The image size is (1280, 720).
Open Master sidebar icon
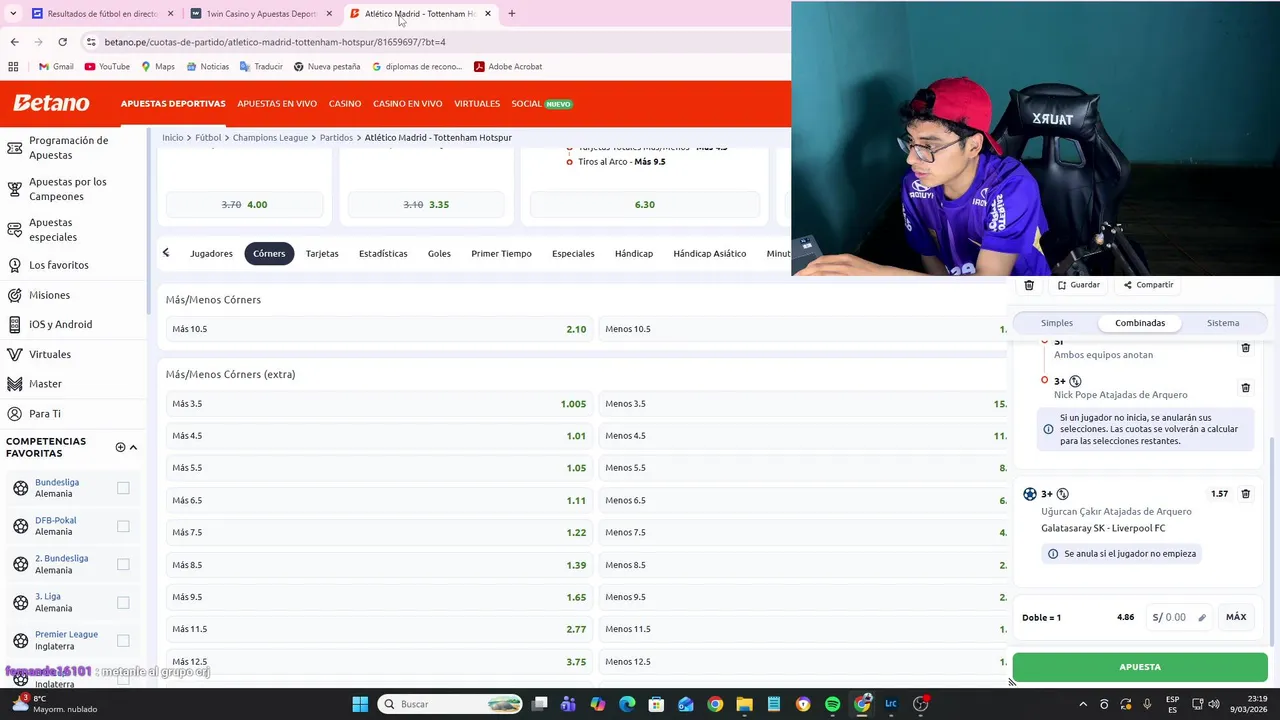[x=14, y=384]
